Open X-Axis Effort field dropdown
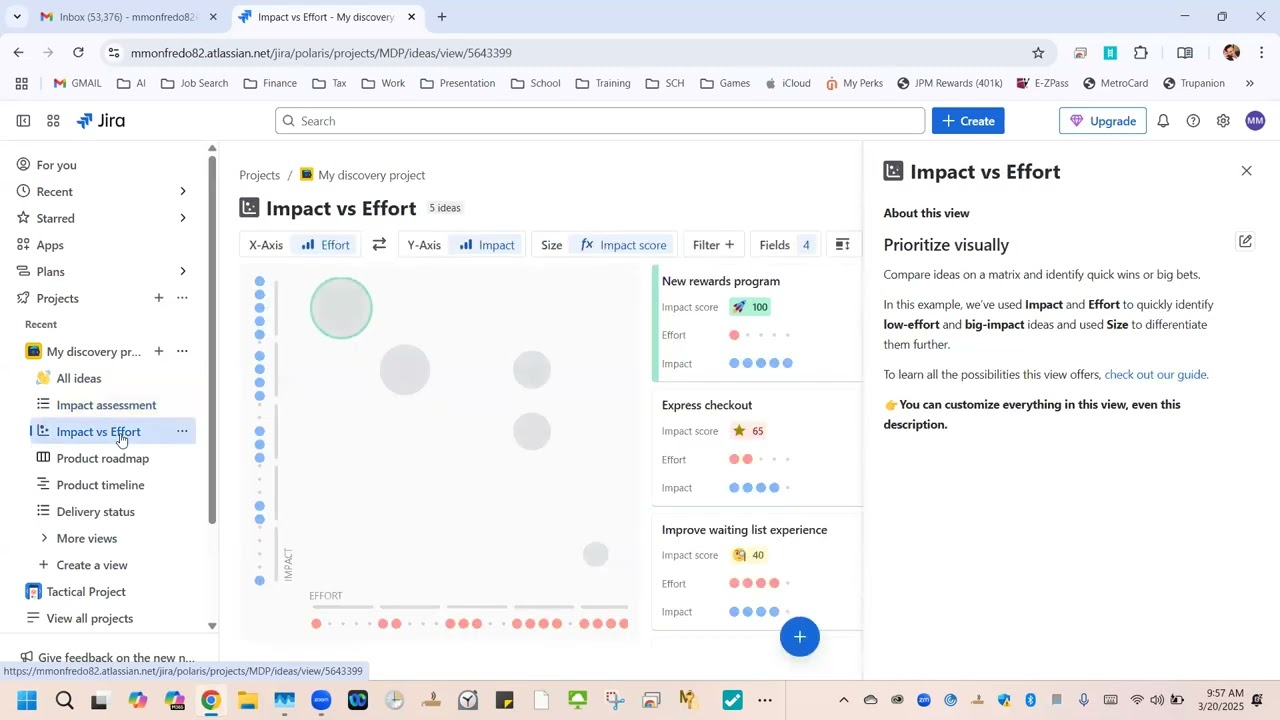Image resolution: width=1280 pixels, height=720 pixels. pyautogui.click(x=326, y=245)
